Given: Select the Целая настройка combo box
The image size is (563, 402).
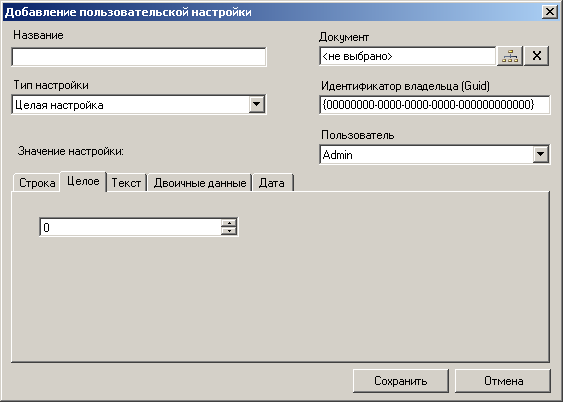Looking at the screenshot, I should [x=139, y=104].
